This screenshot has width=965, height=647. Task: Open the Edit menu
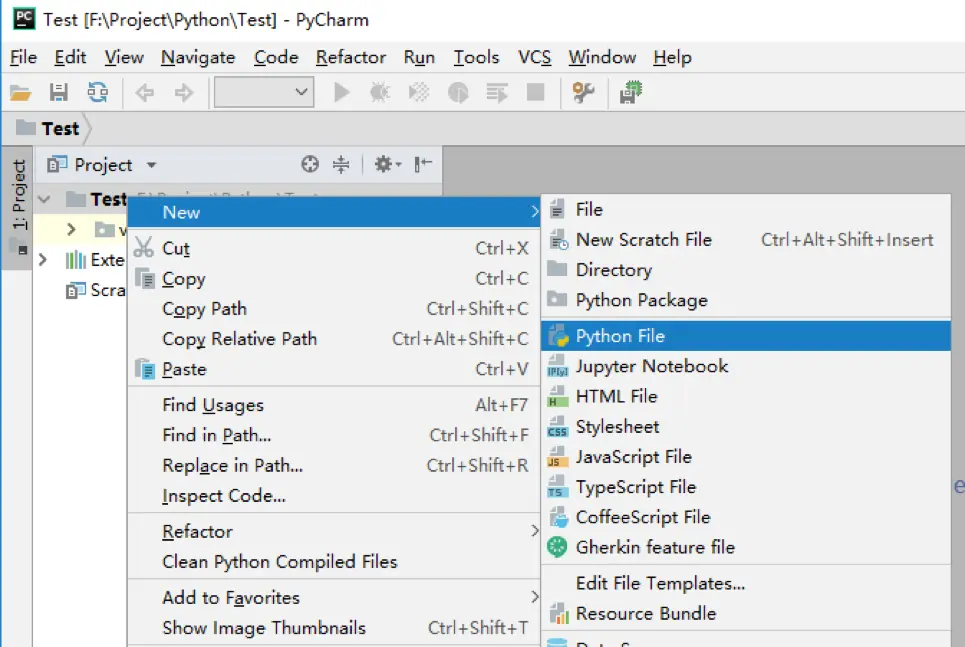point(70,57)
